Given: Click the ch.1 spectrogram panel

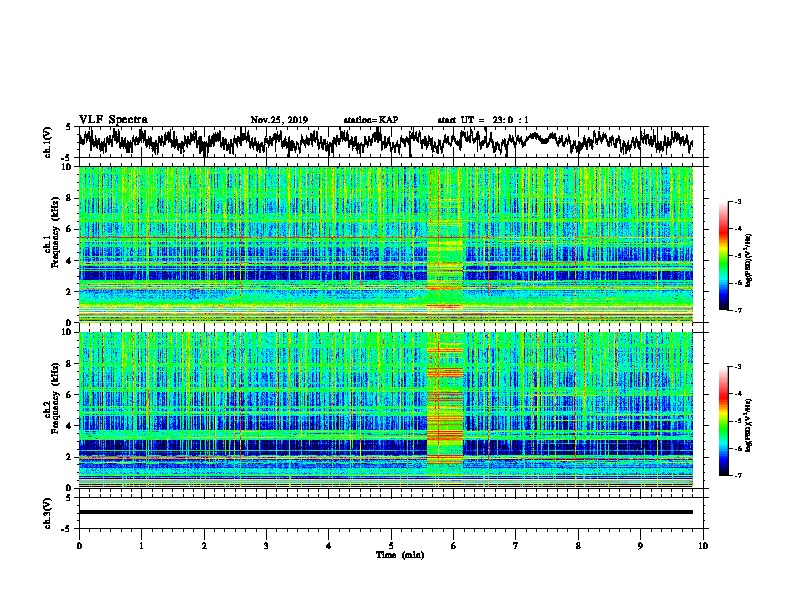Looking at the screenshot, I should [386, 244].
